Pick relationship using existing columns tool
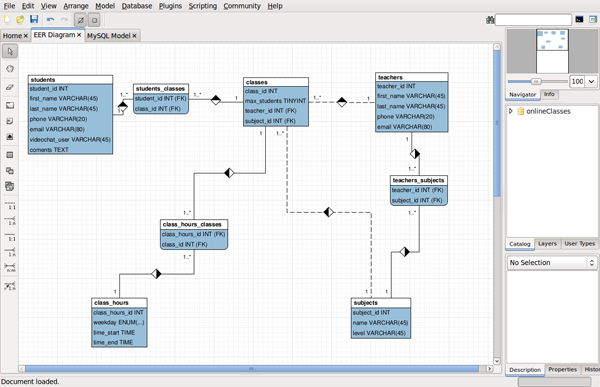Image resolution: width=600 pixels, height=387 pixels. click(x=10, y=286)
